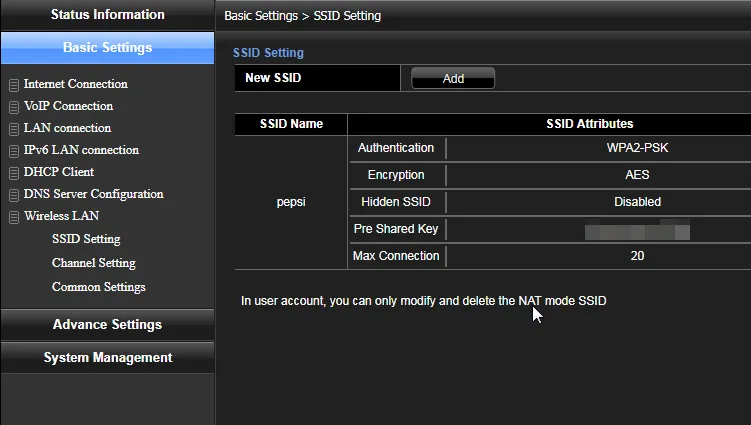
Task: Click the icon beside LAN connection
Action: click(x=14, y=129)
